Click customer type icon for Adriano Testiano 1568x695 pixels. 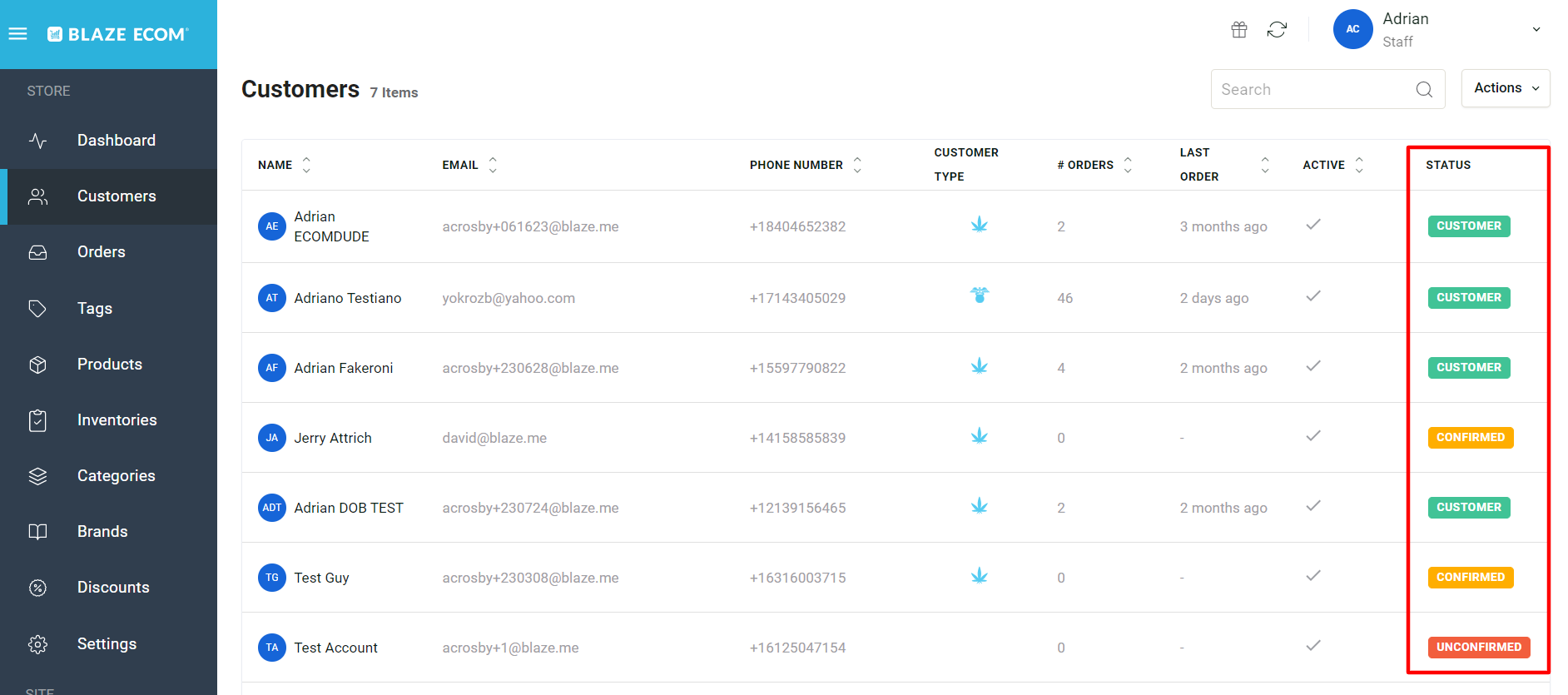tap(980, 295)
